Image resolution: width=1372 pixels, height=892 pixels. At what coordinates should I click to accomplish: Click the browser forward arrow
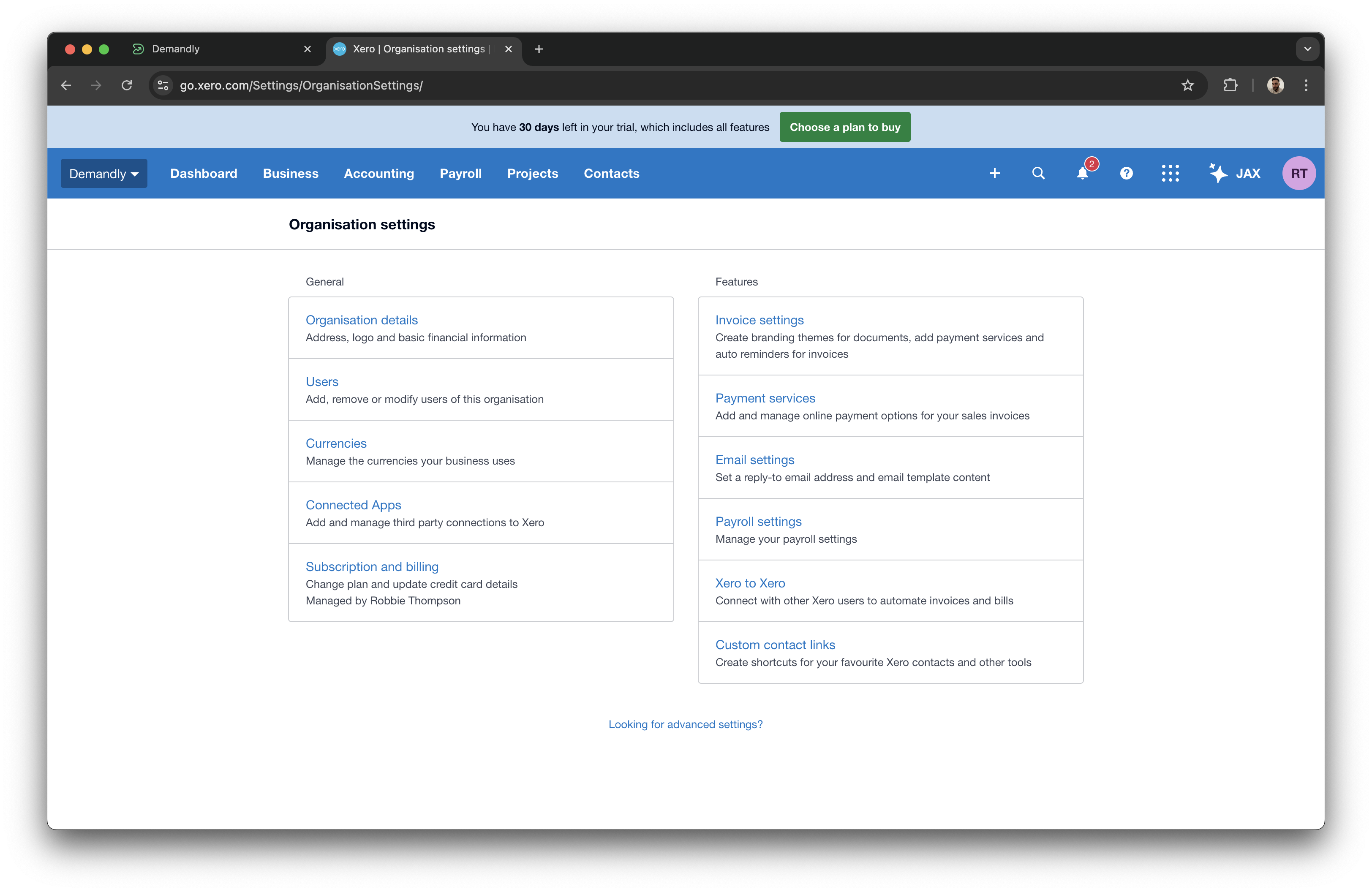pos(96,85)
